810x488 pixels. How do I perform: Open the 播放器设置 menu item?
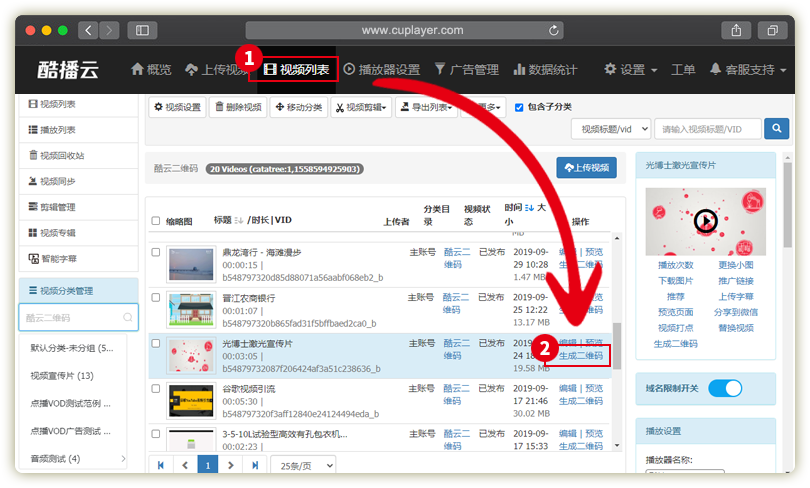[x=382, y=69]
